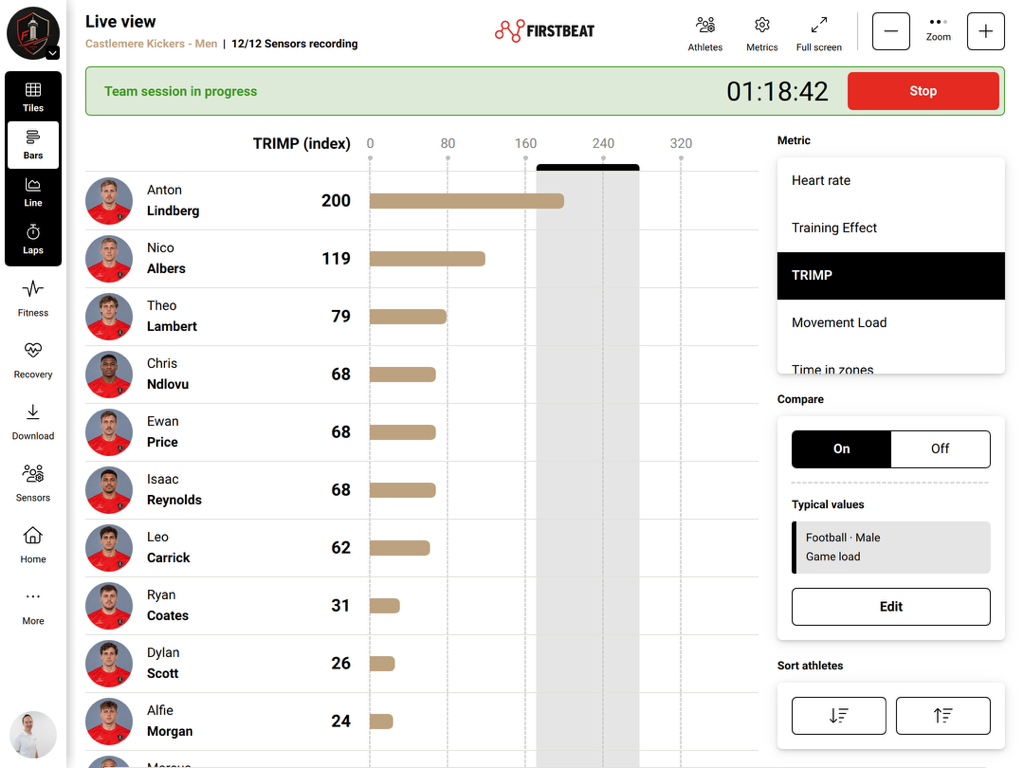
Task: Open the coach profile avatar
Action: (33, 734)
